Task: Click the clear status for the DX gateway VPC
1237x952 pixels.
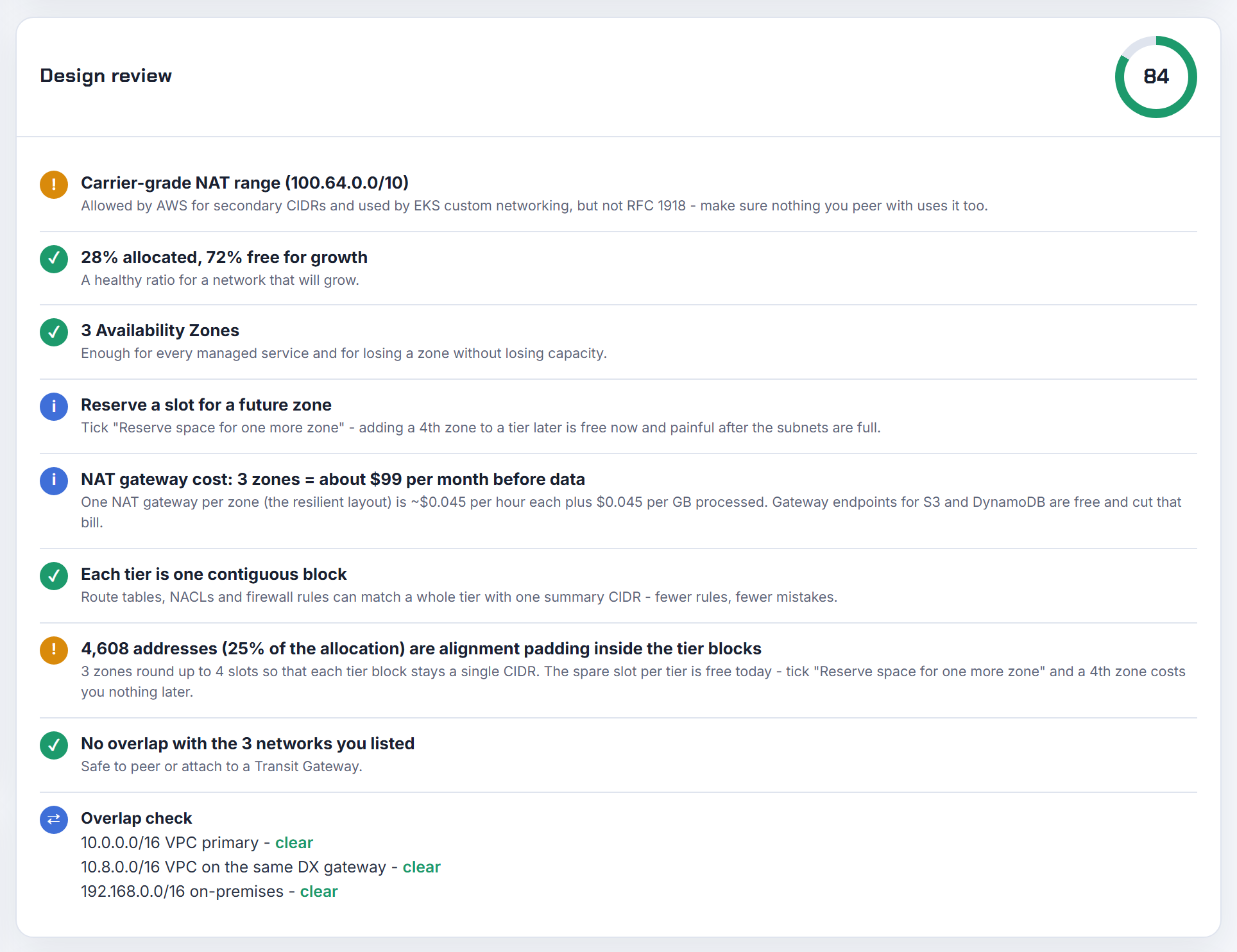Action: coord(422,867)
